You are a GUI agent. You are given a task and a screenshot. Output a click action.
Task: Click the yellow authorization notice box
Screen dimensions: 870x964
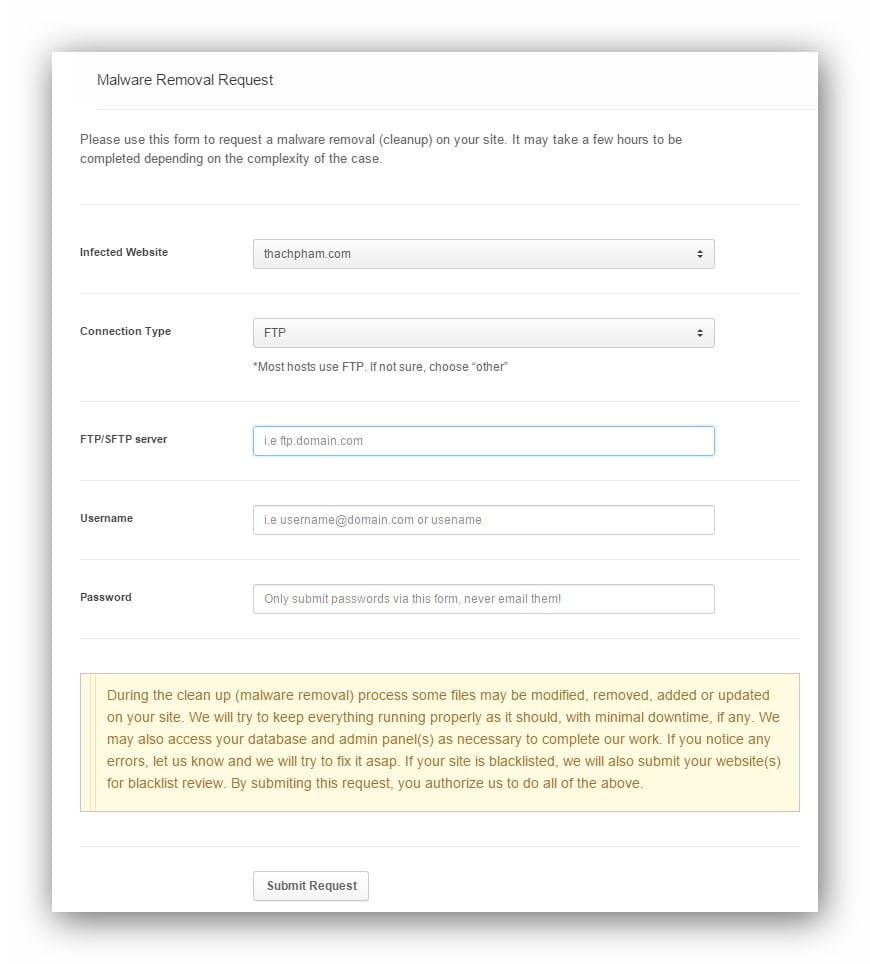[440, 742]
